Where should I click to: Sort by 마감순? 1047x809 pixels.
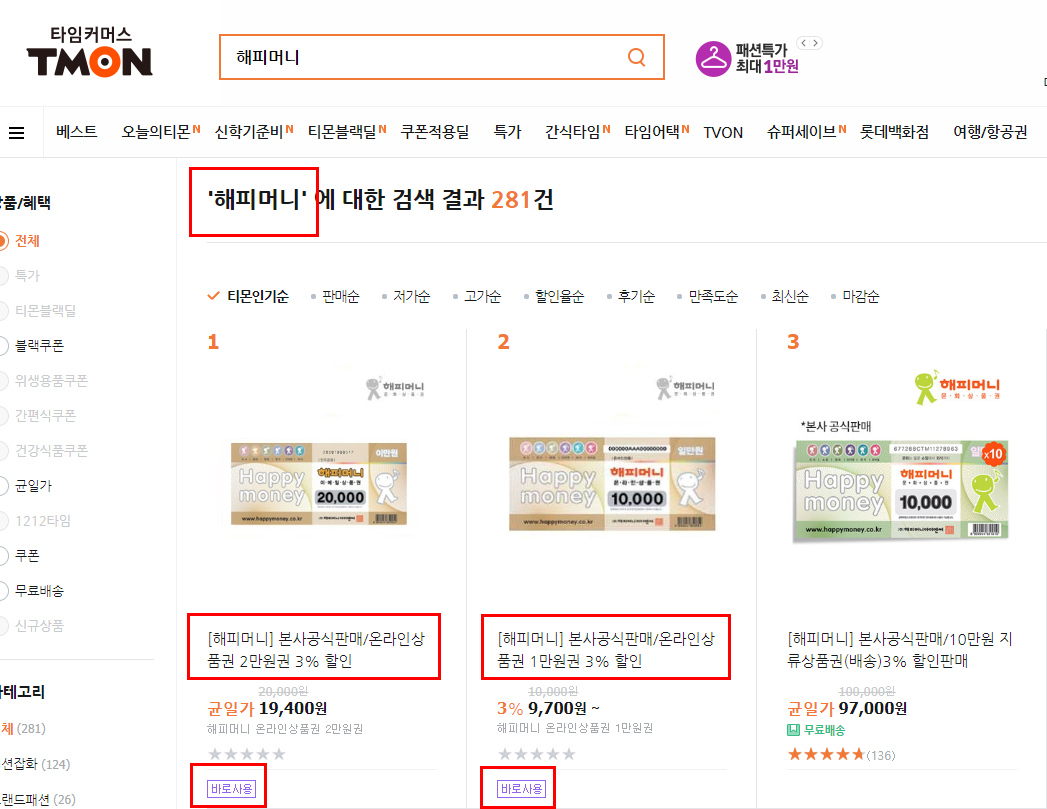tap(861, 296)
